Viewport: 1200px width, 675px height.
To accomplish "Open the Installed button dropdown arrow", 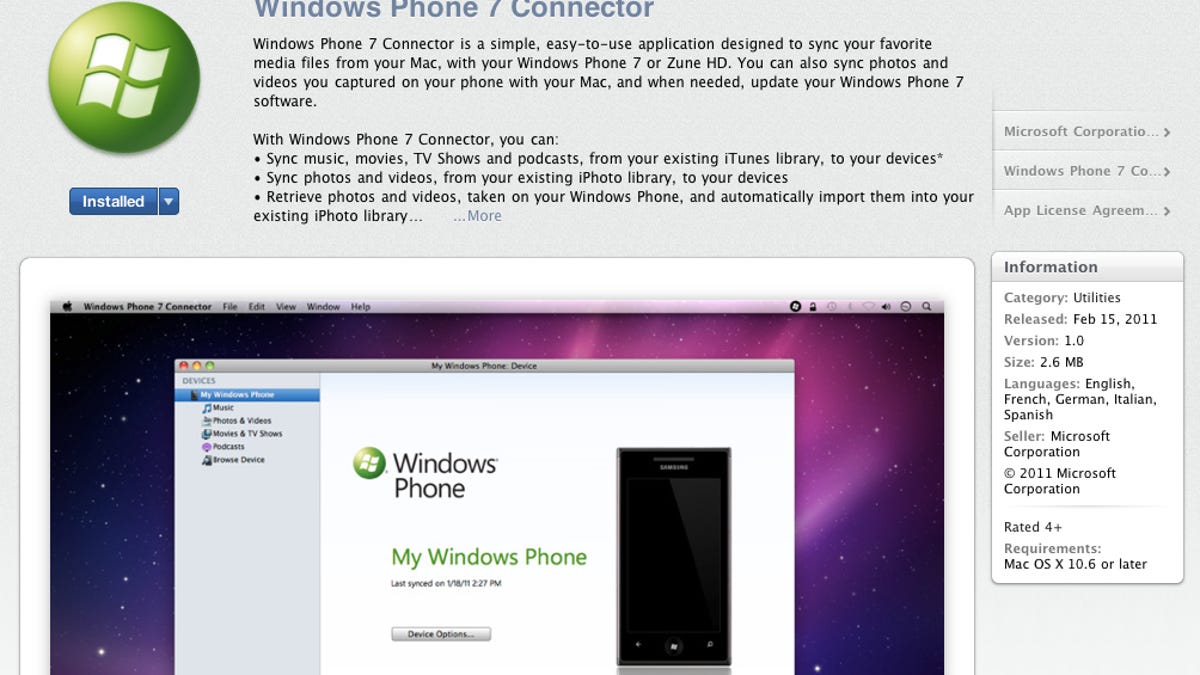I will (169, 201).
